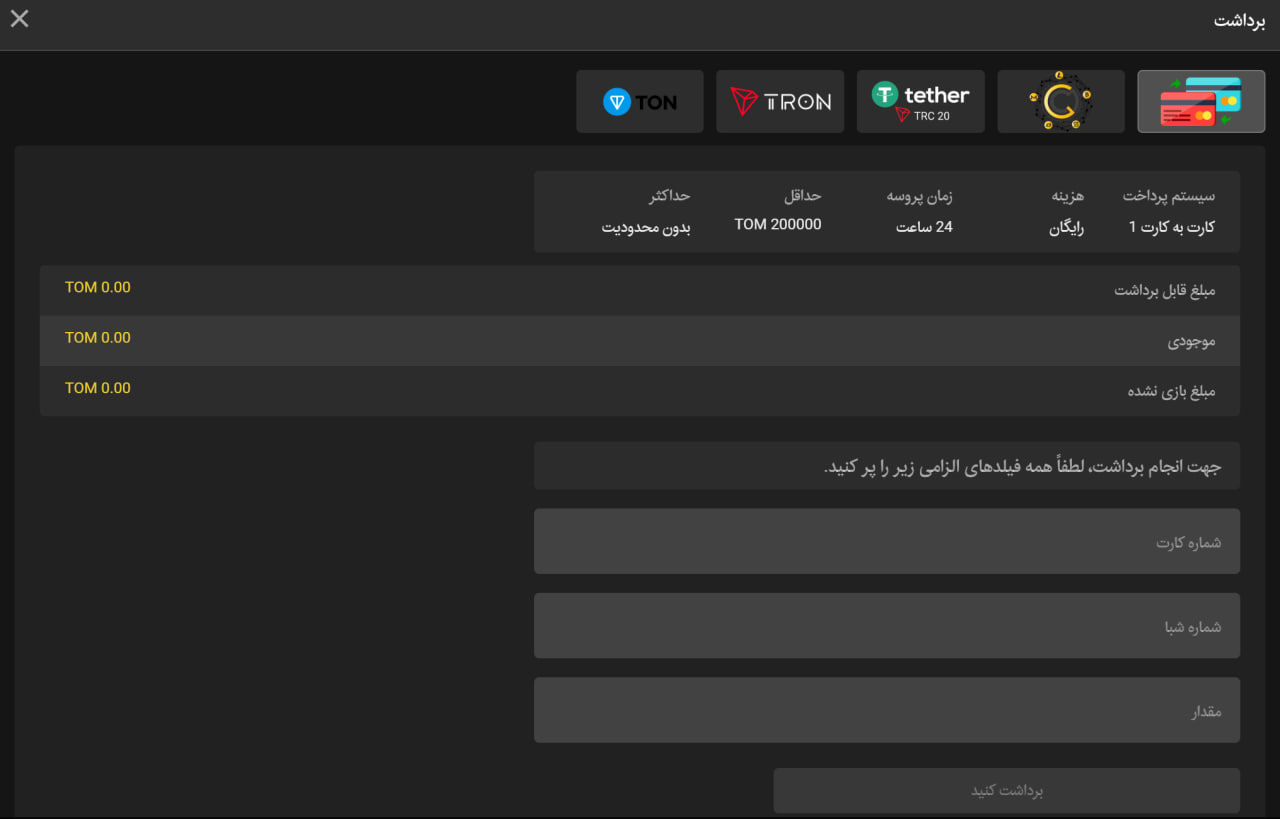Select the TRON network icon
1280x819 pixels.
[x=780, y=101]
